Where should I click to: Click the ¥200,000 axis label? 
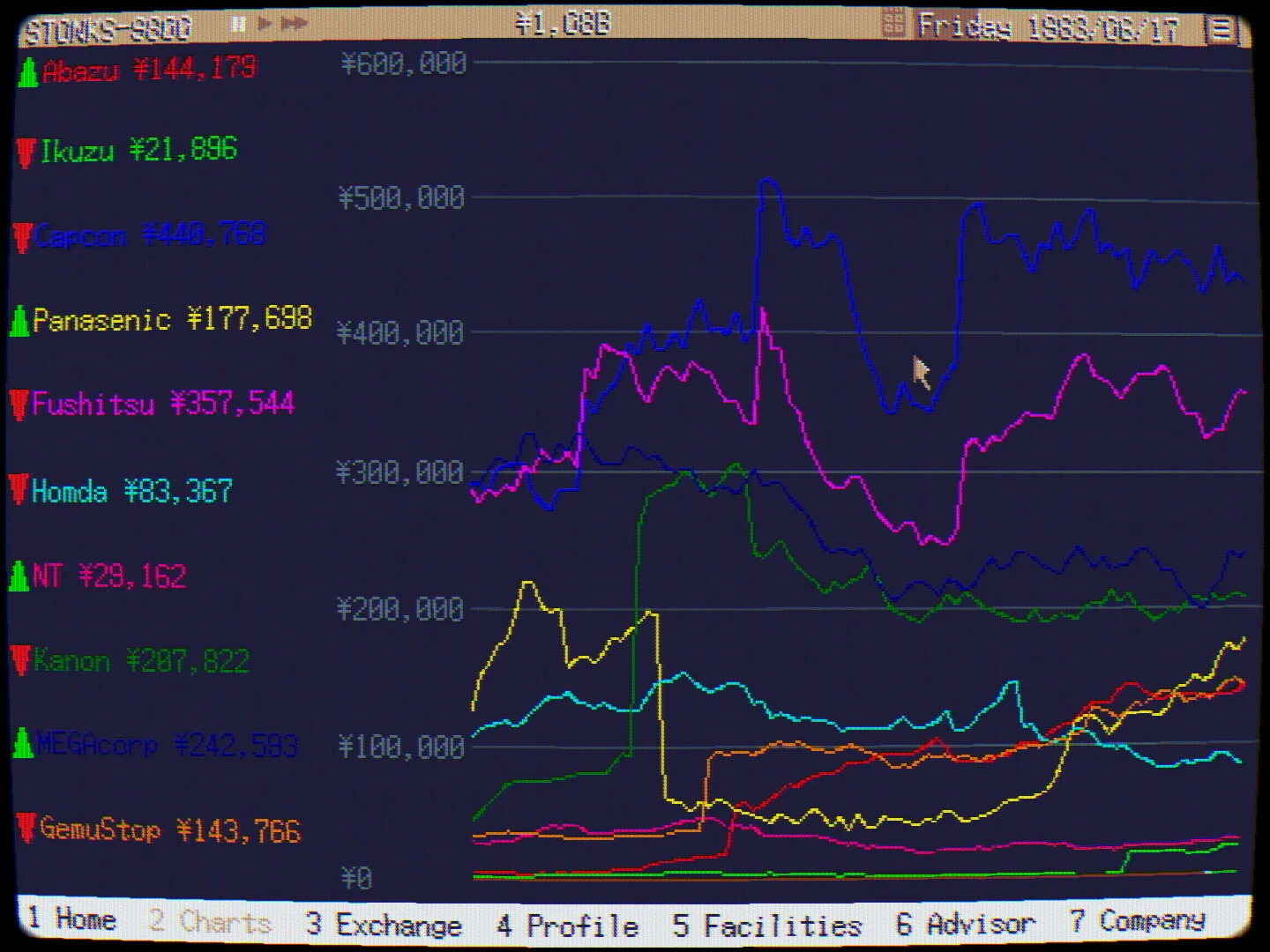(400, 609)
